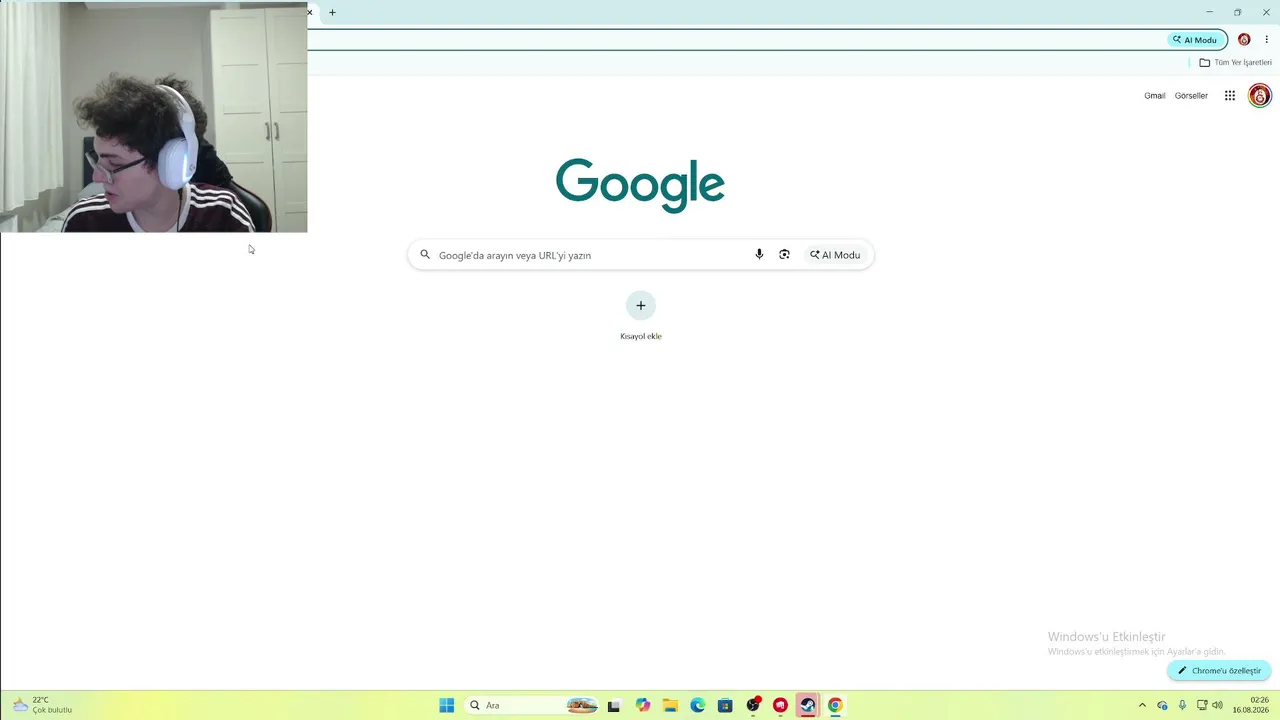Minimize the Chrome window
Image resolution: width=1280 pixels, height=720 pixels.
(1209, 12)
